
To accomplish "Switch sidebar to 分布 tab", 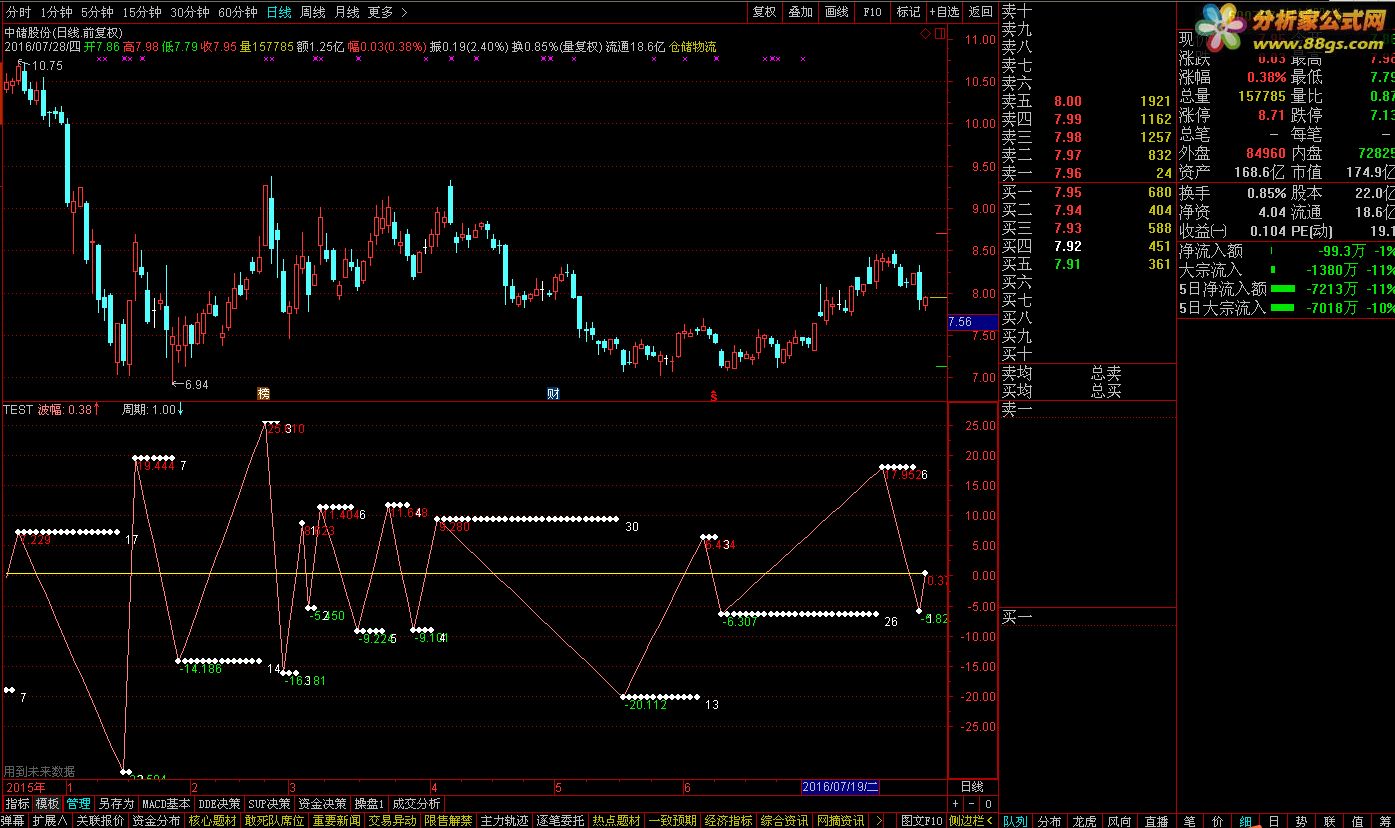I will coord(1049,820).
